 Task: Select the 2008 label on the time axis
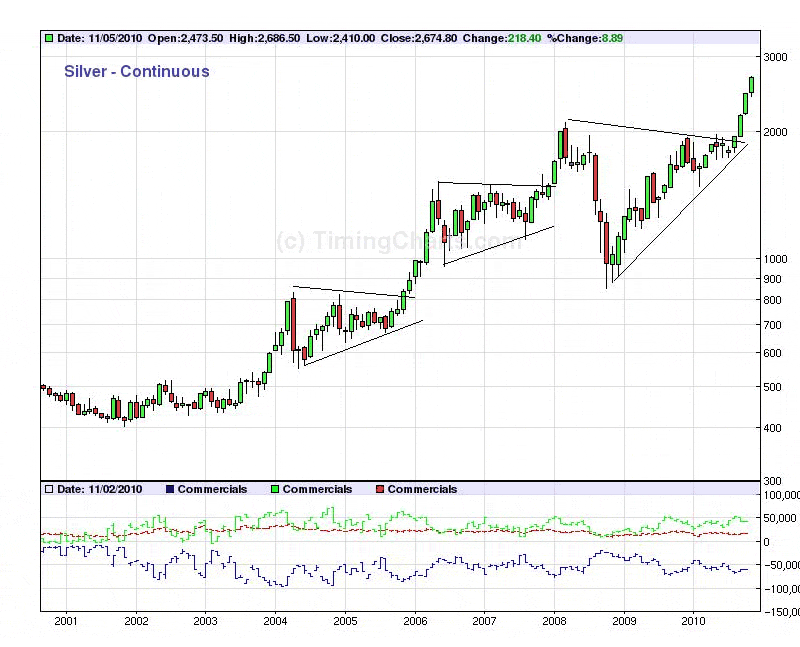[553, 621]
